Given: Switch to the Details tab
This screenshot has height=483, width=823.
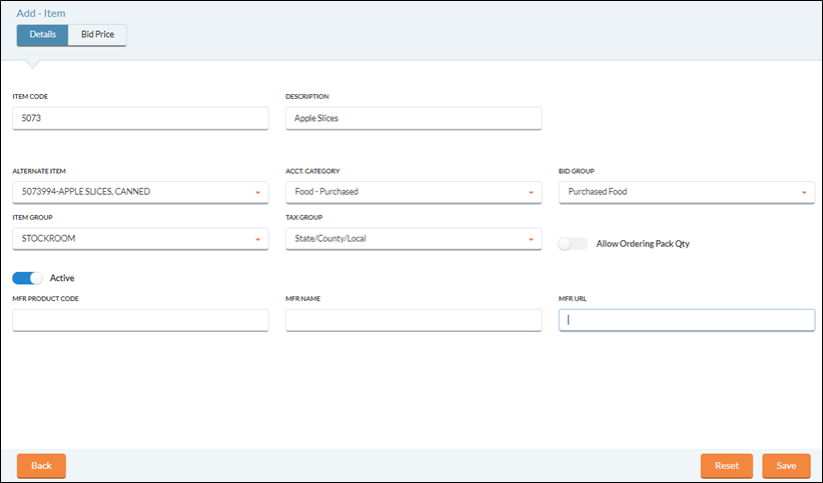Looking at the screenshot, I should tap(43, 35).
